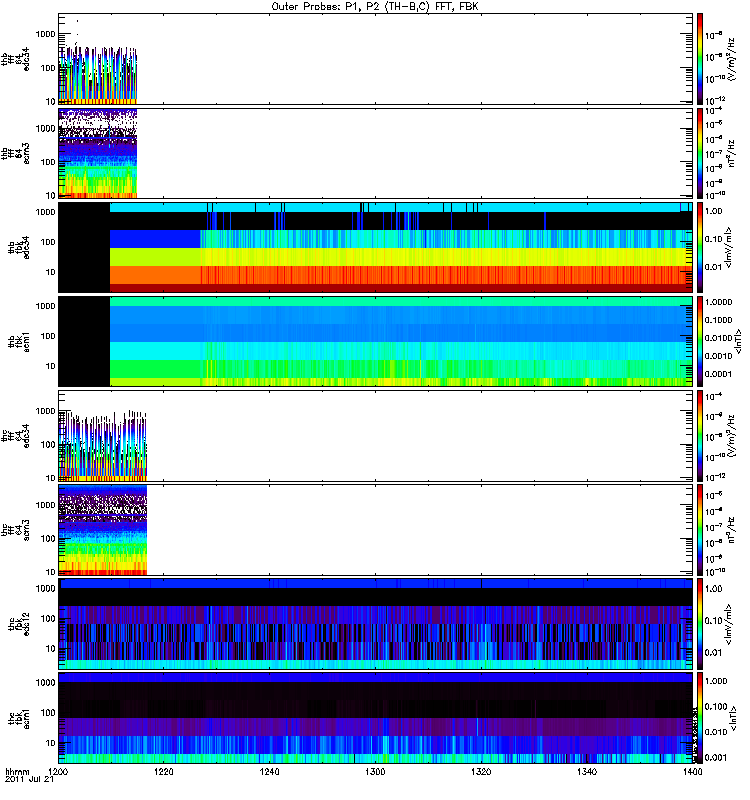The image size is (750, 800).
Task: Click the thc fbk scm1 color bar
Action: point(701,718)
